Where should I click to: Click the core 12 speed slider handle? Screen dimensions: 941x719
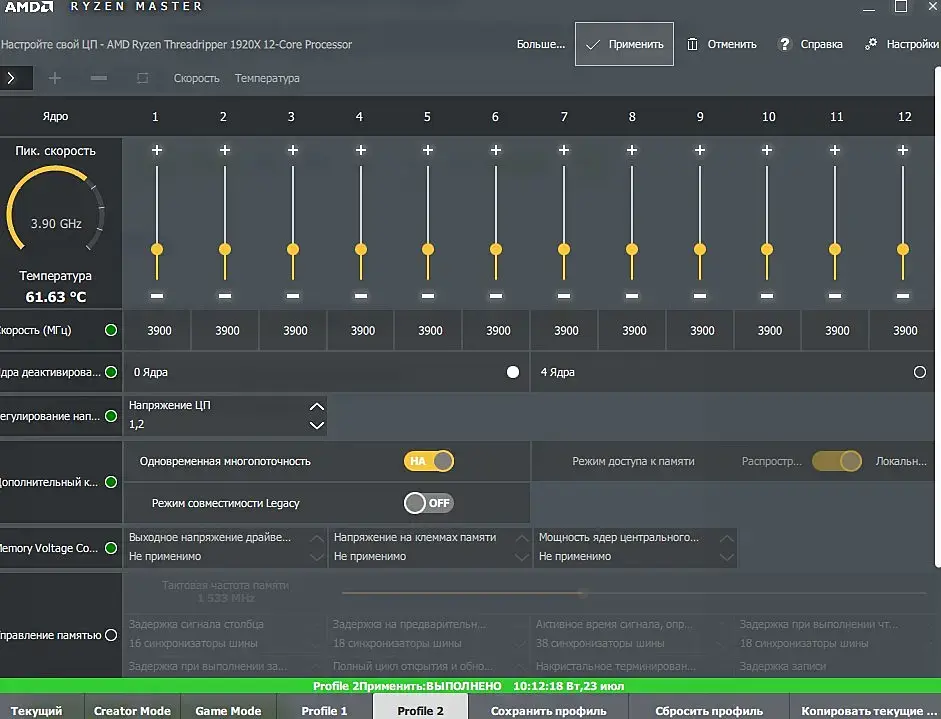pos(903,249)
